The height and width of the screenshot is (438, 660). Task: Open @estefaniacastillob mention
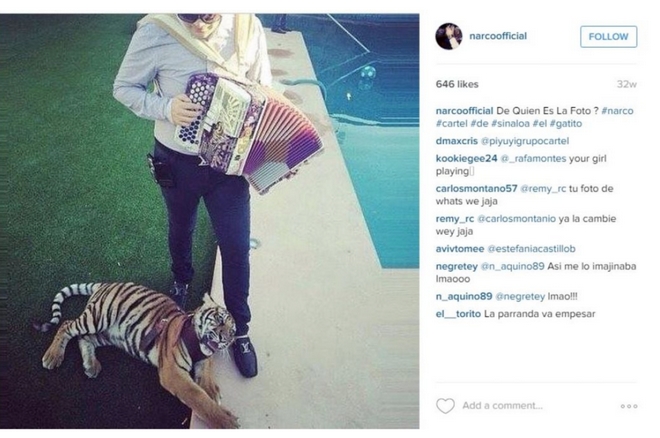531,249
